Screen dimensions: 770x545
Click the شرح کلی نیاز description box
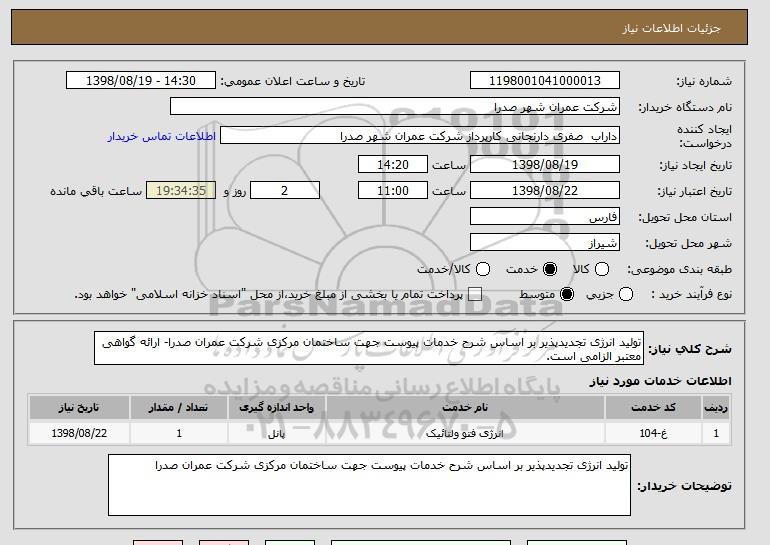(x=369, y=349)
